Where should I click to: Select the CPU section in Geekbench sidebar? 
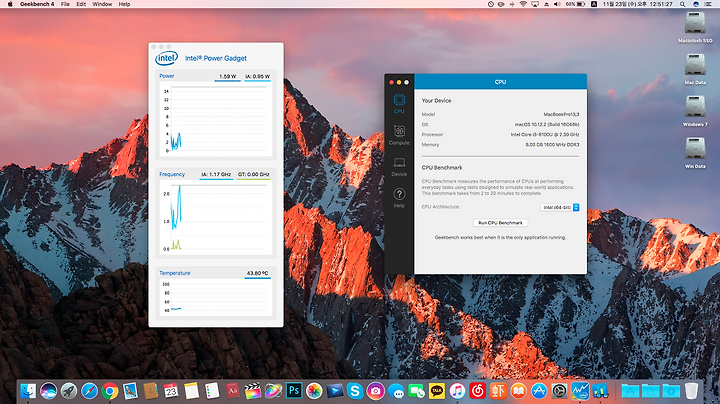coord(399,104)
